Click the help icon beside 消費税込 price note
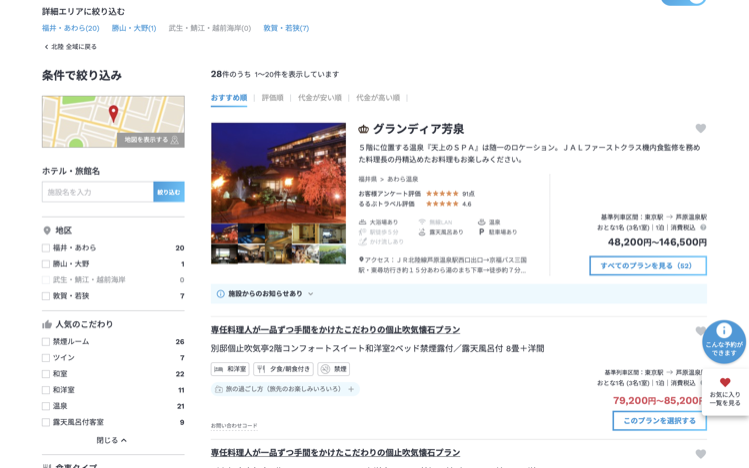This screenshot has height=468, width=749. pos(703,227)
